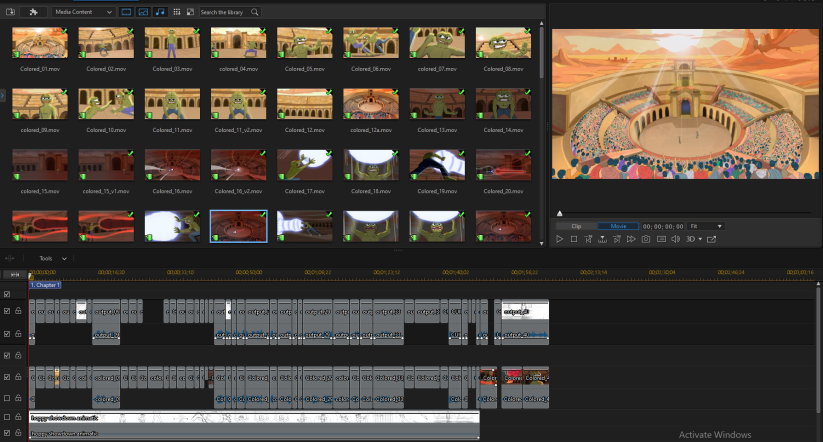Move the preview playback position slider
This screenshot has width=823, height=442.
(x=560, y=213)
